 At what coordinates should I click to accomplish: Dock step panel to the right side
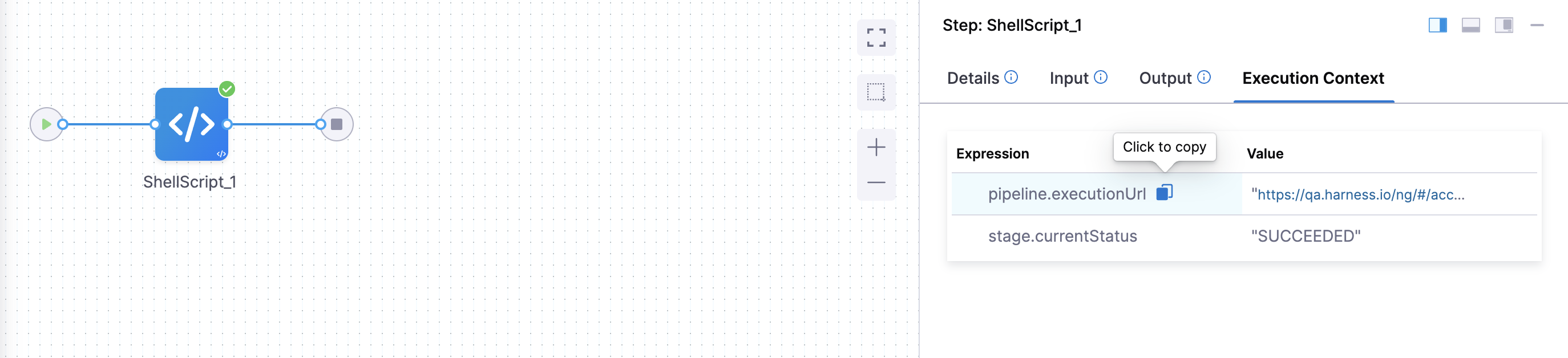click(x=1437, y=25)
